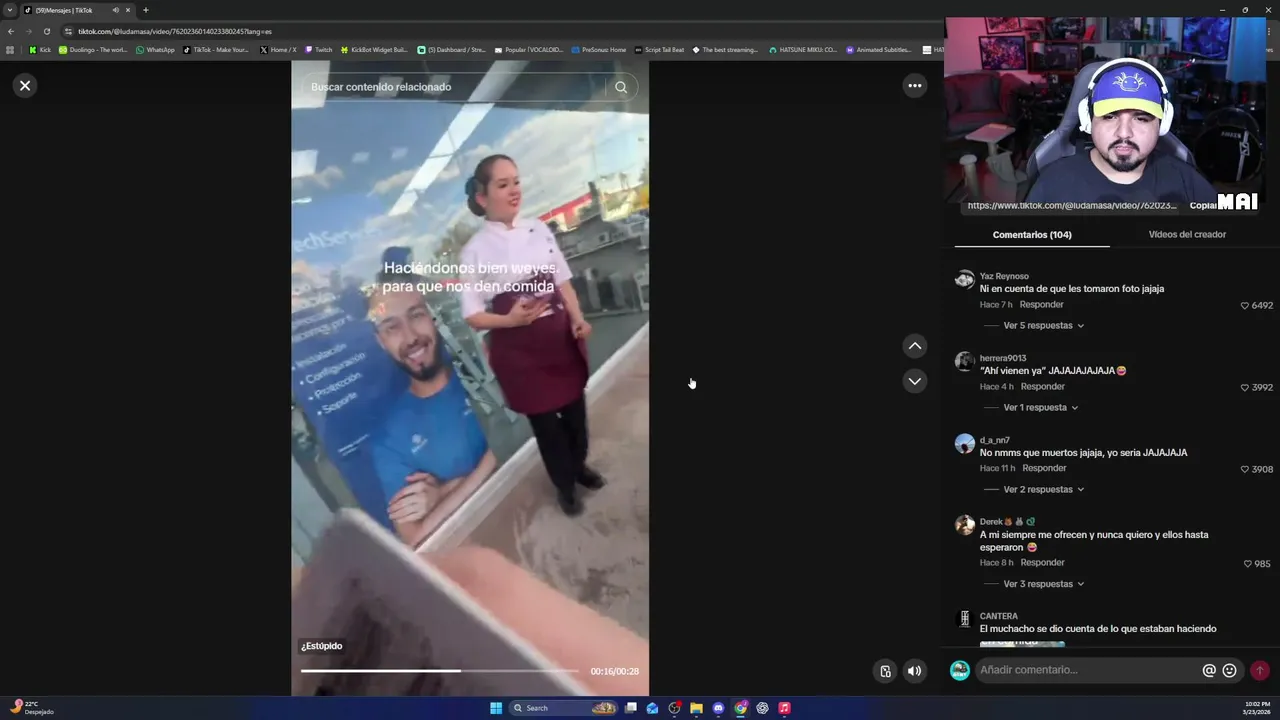This screenshot has height=720, width=1280.
Task: Open d_a_nn7's profile avatar
Action: click(964, 444)
